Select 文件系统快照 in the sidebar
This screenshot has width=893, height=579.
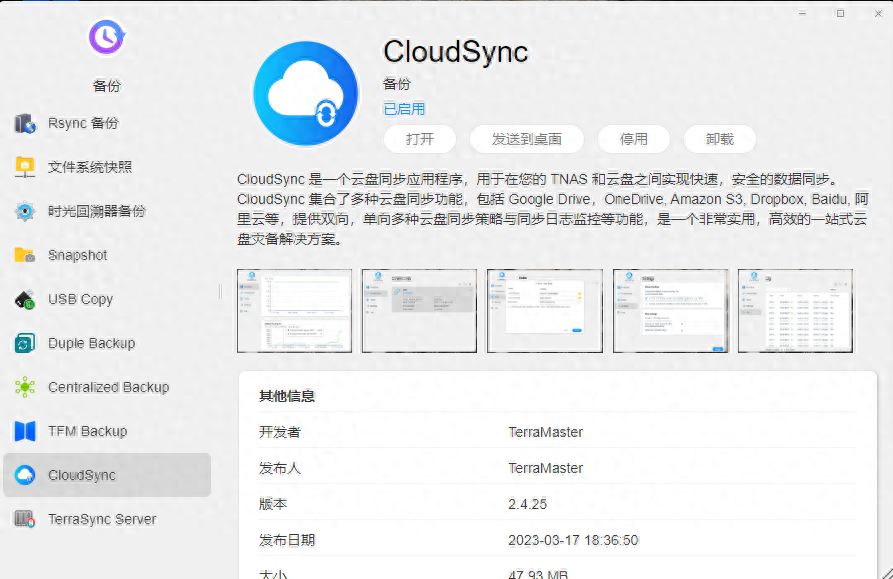point(107,167)
